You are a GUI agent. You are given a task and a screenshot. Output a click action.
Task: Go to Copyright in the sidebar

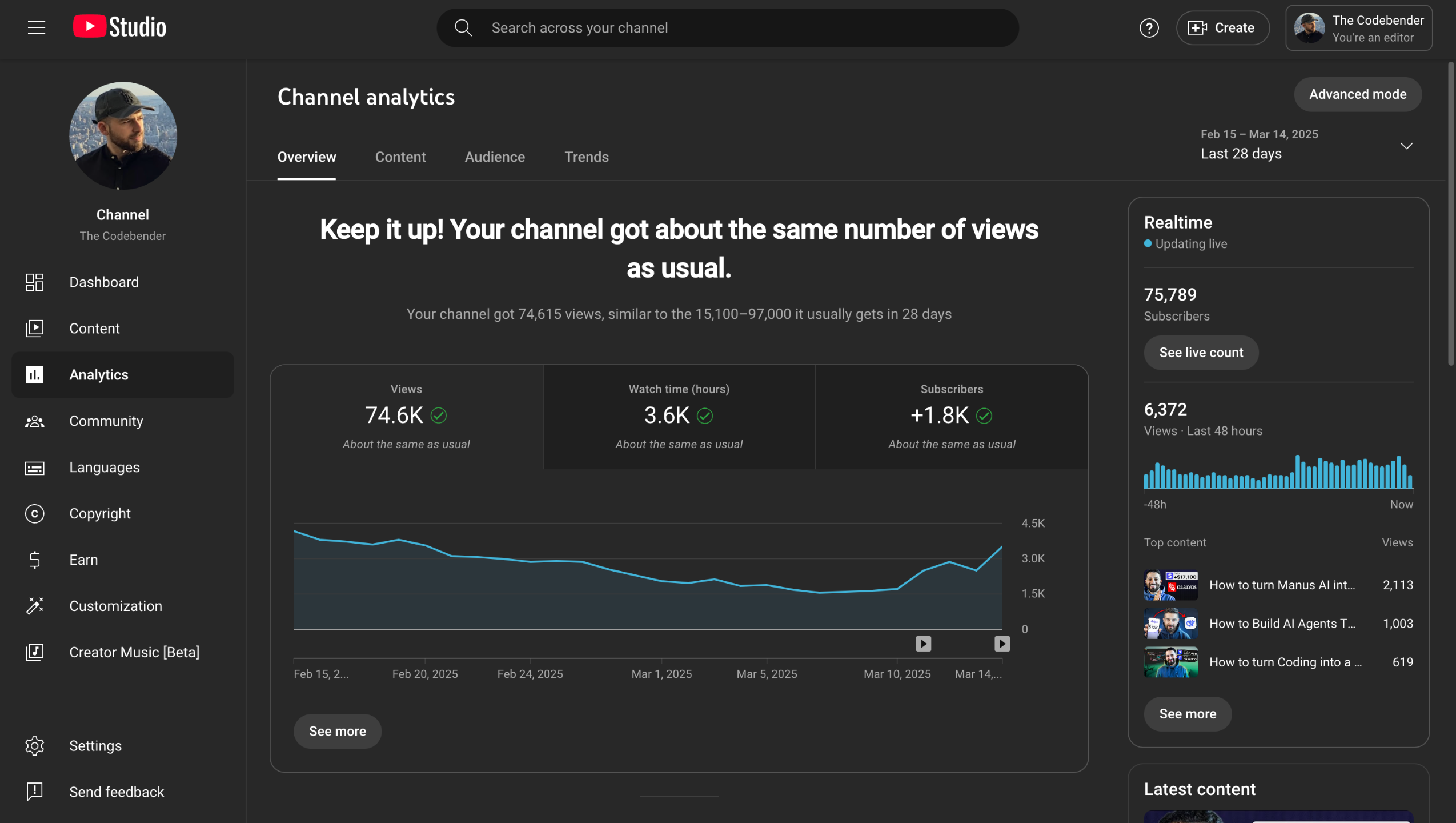click(x=99, y=513)
